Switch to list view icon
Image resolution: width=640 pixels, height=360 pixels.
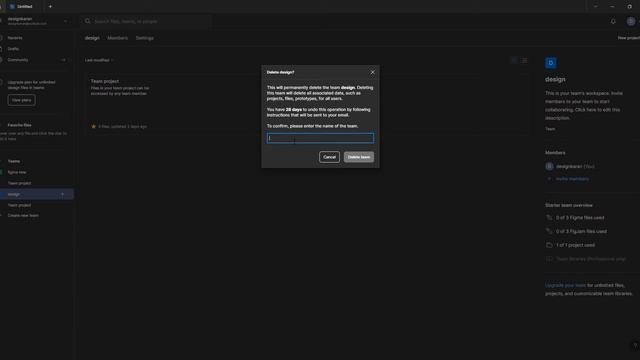coord(524,60)
